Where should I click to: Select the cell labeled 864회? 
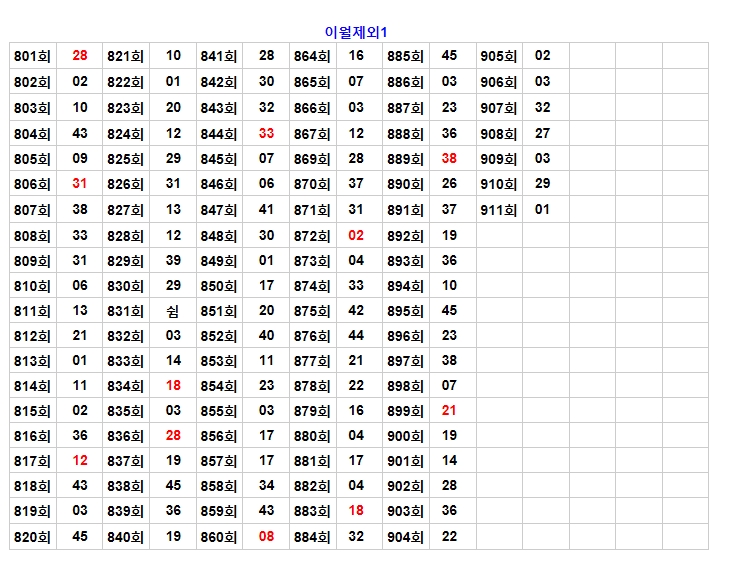(312, 56)
